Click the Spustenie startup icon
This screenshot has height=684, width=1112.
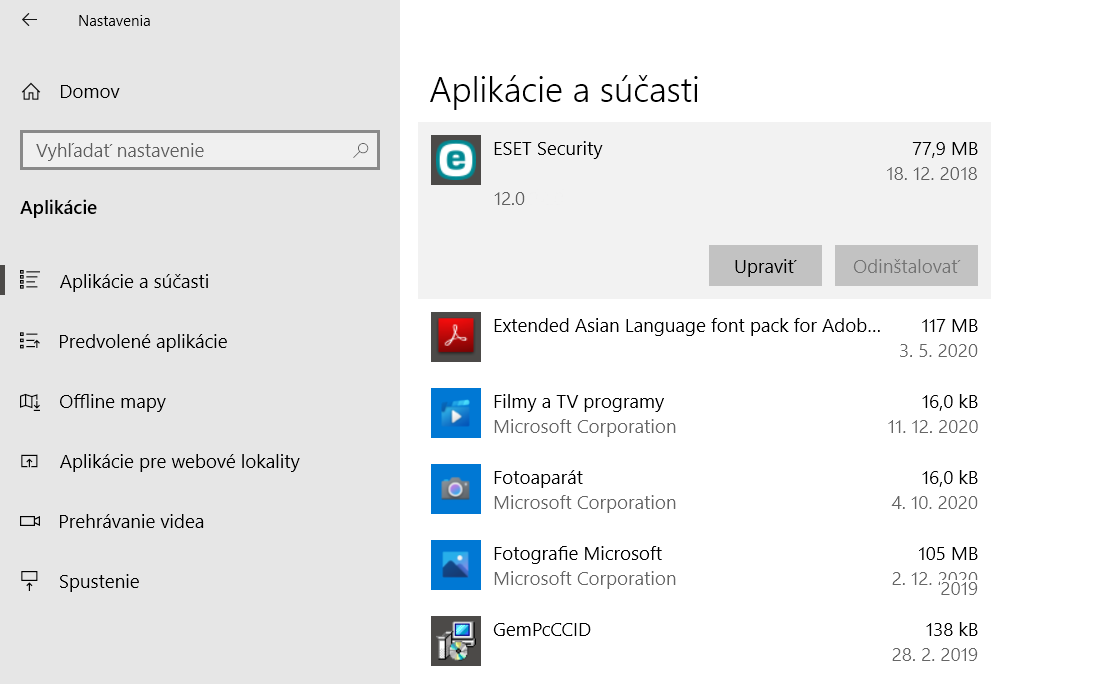[x=30, y=581]
